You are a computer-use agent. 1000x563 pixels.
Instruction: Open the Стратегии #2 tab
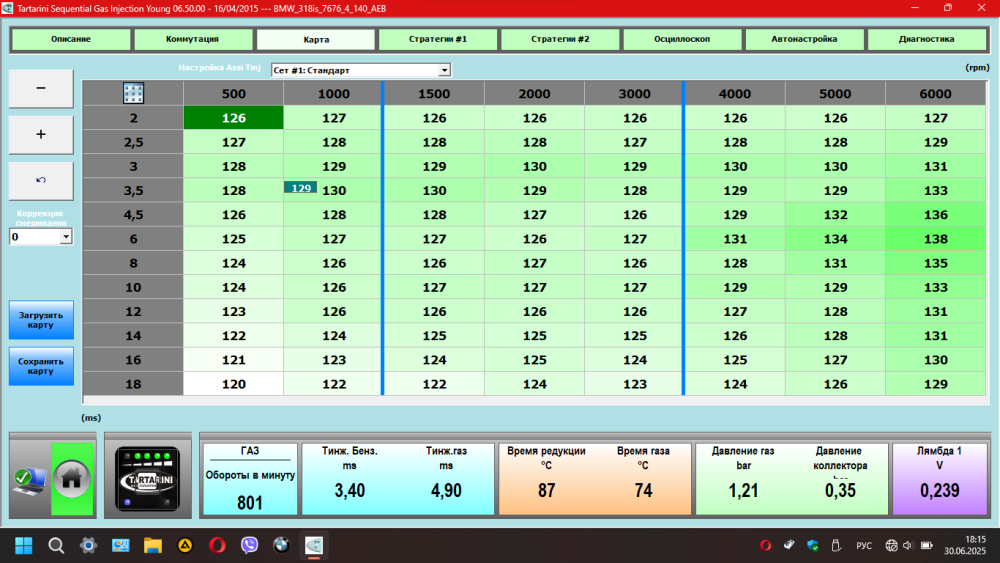[560, 39]
